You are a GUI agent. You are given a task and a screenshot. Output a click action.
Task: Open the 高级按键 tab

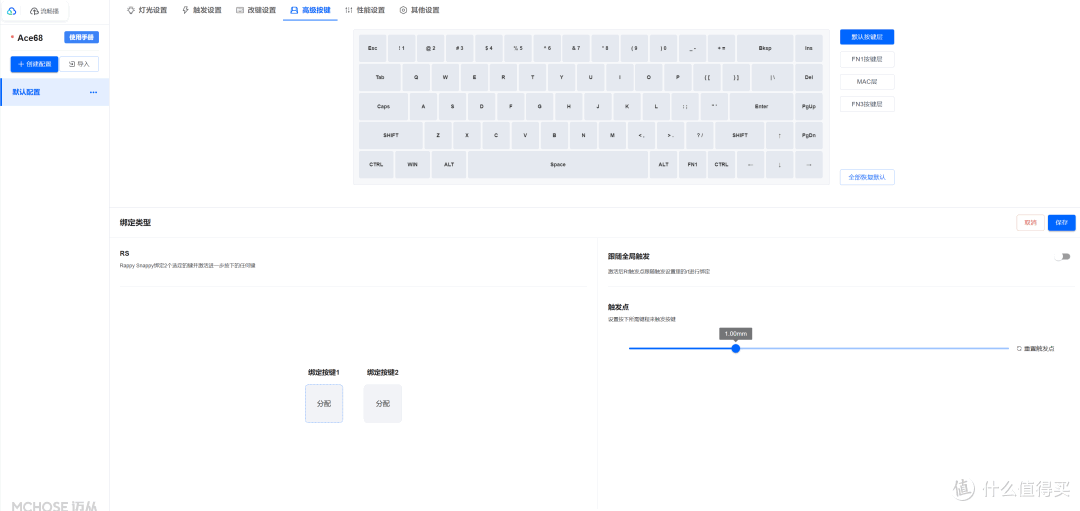310,10
